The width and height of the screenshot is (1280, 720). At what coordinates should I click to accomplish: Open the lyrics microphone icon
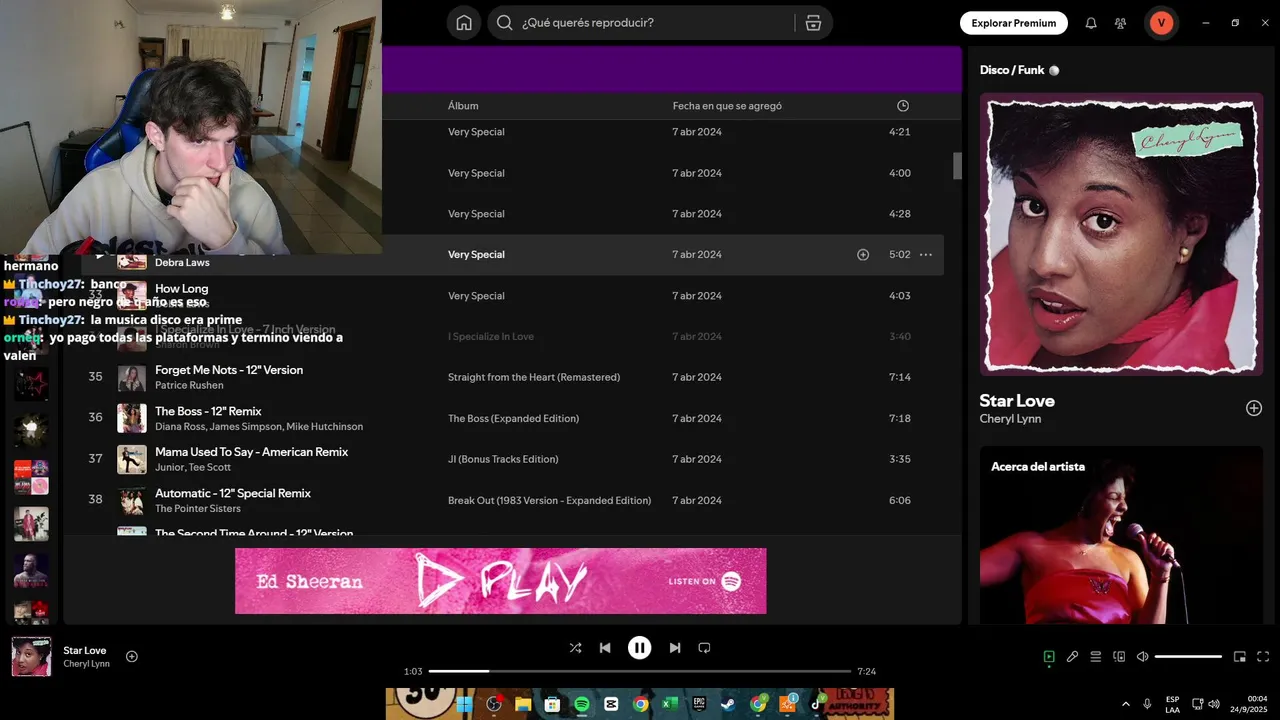1072,657
